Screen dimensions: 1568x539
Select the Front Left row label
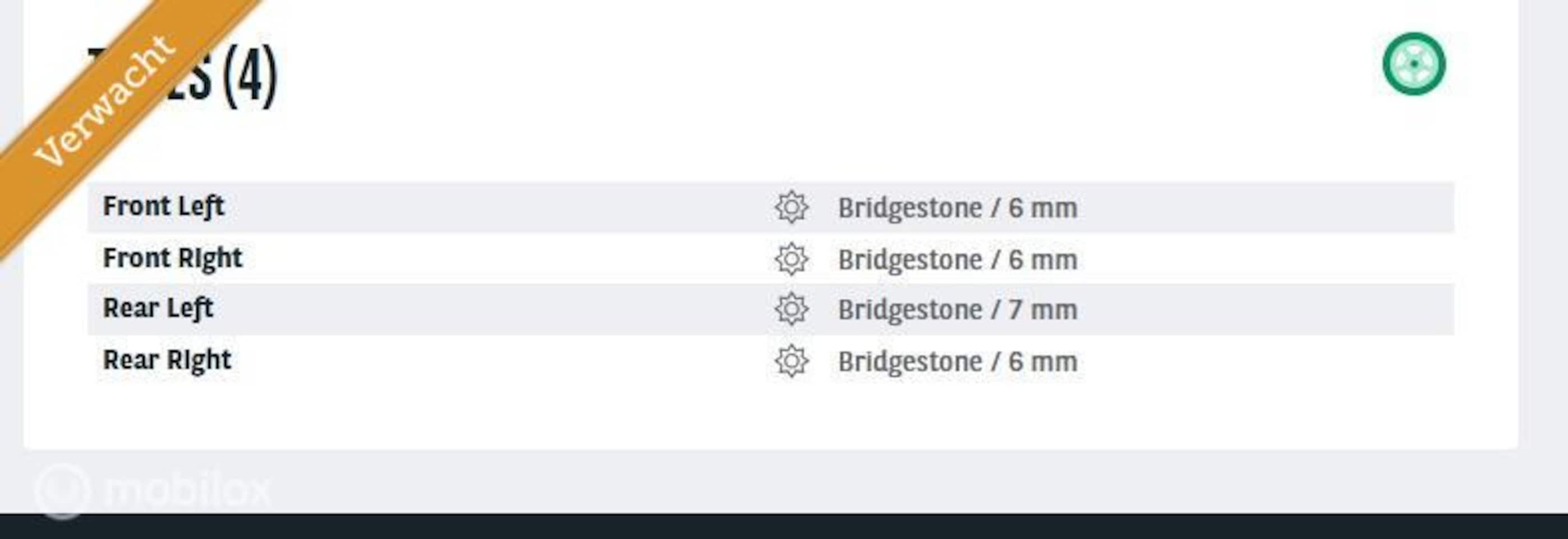tap(164, 207)
